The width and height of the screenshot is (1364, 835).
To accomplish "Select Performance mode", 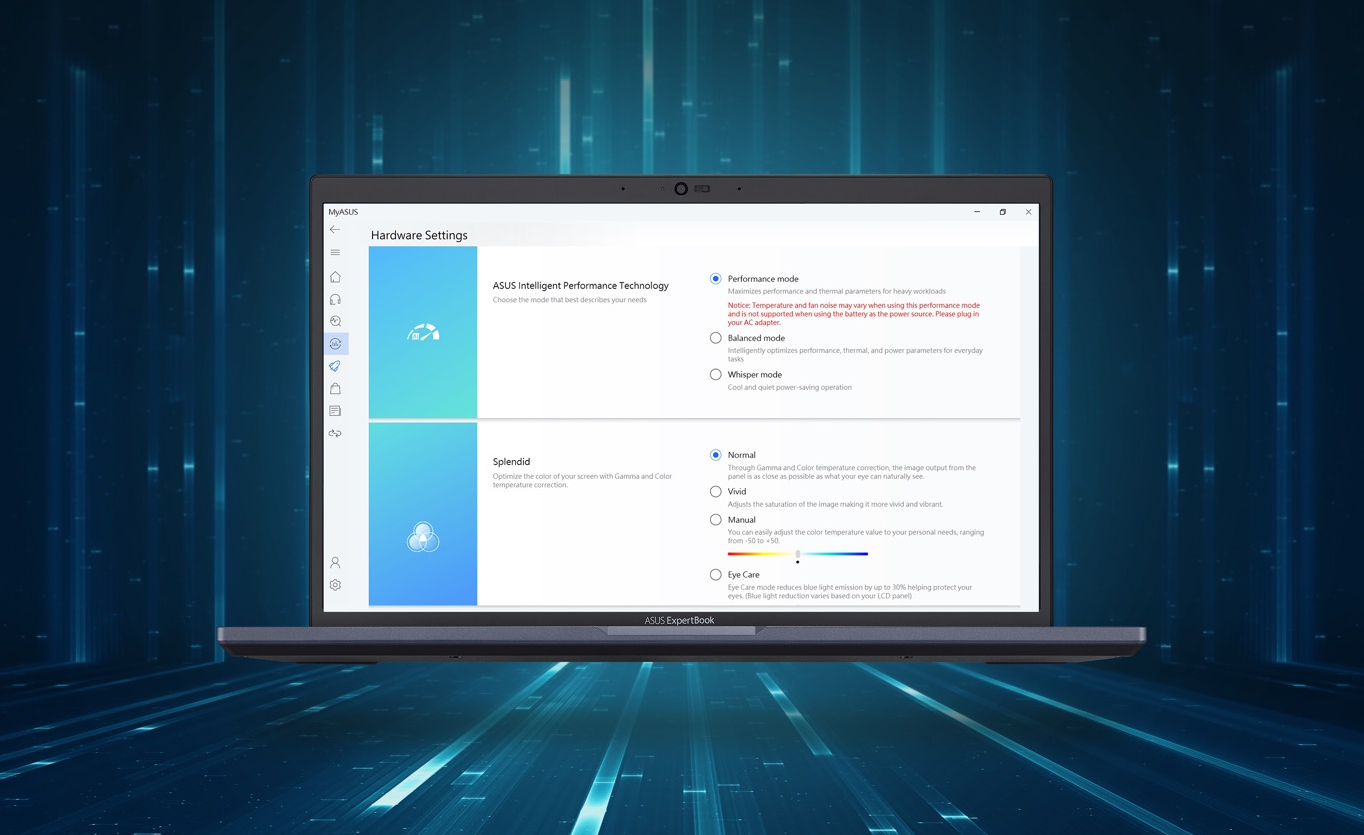I will [x=715, y=278].
